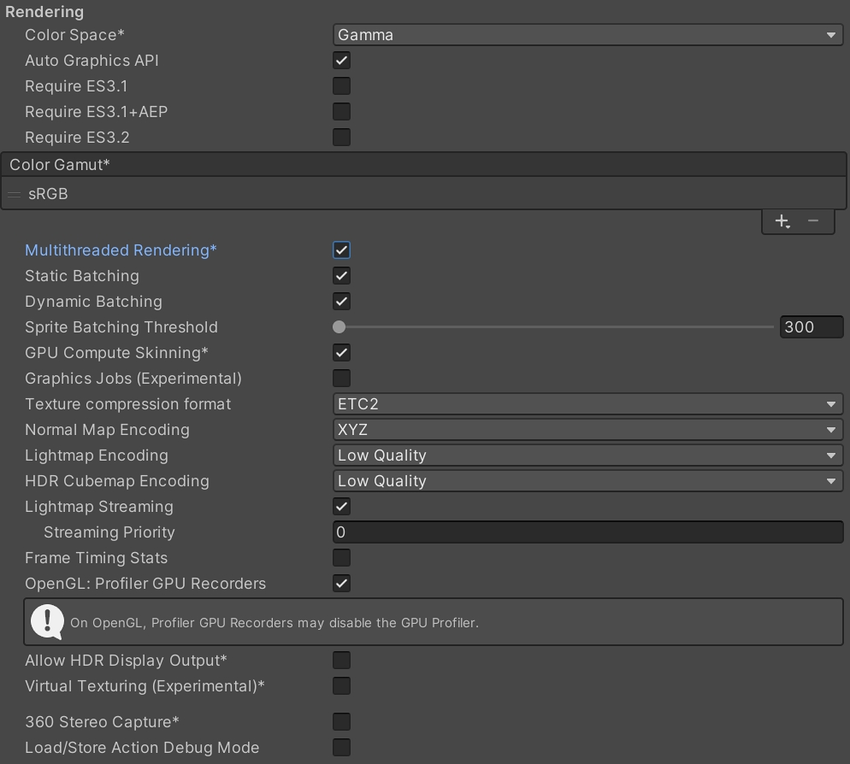850x764 pixels.
Task: Open the Texture compression format dropdown
Action: point(588,404)
